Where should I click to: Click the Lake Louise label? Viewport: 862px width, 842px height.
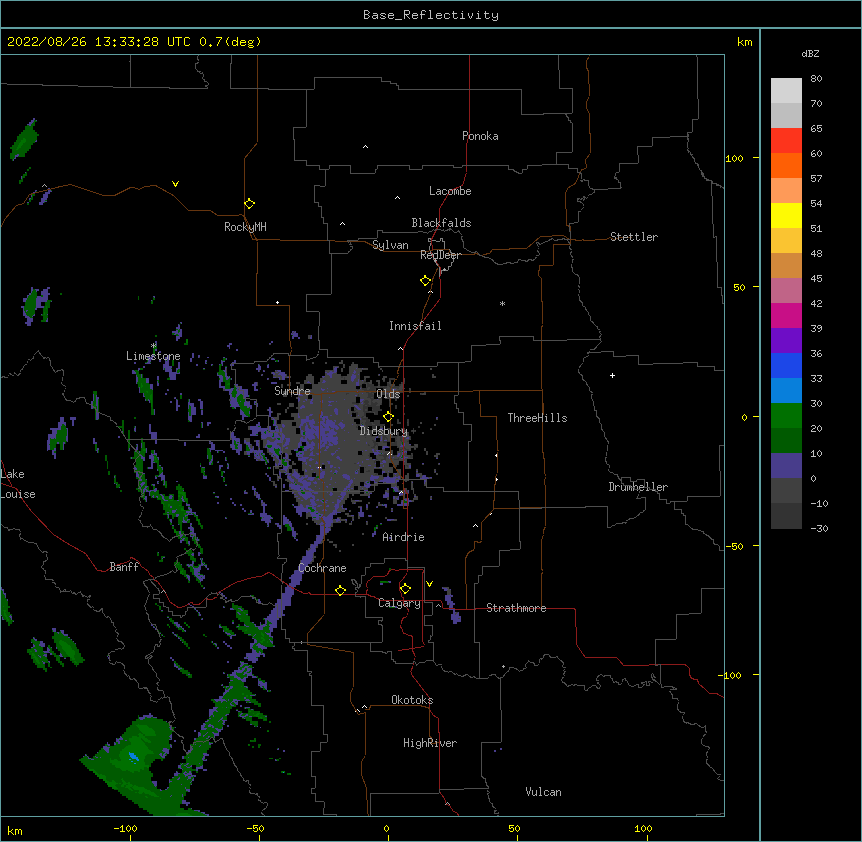coord(18,484)
